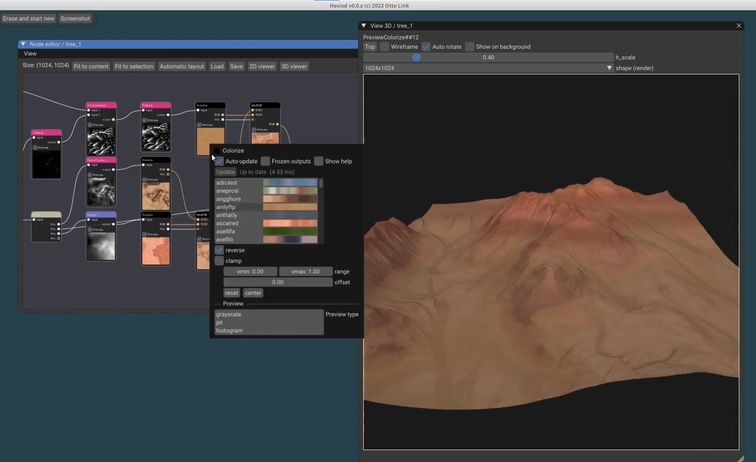Click the Top view button
Screen dimensions: 756x462
tap(369, 47)
